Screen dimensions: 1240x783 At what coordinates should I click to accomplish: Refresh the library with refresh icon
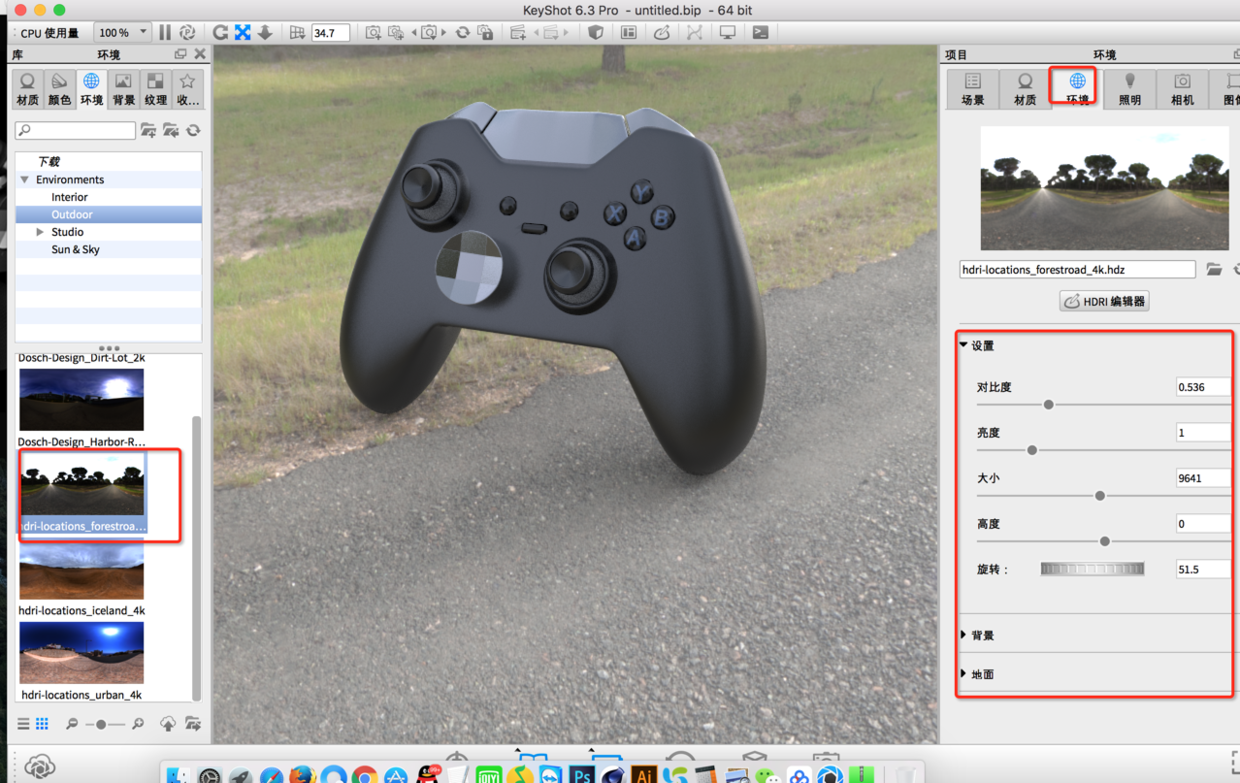tap(193, 130)
